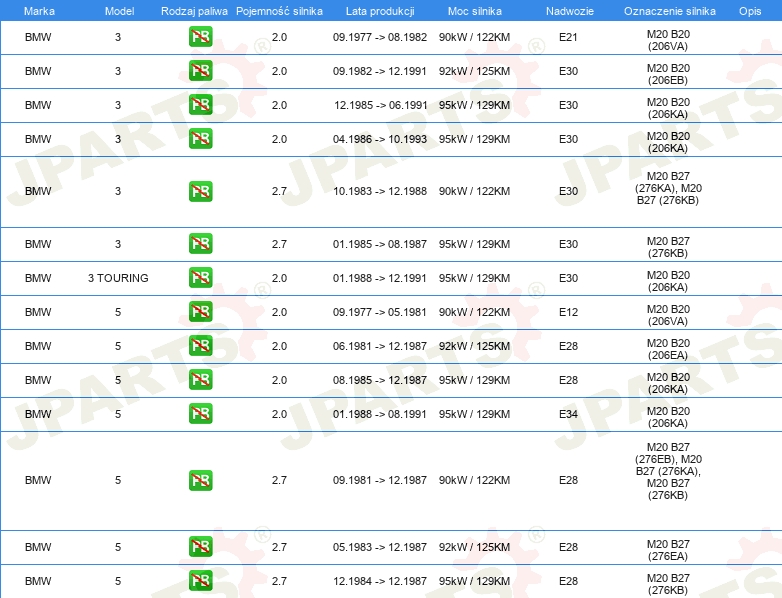Select the 95kW / 129KM cell in the E34 row

[474, 414]
